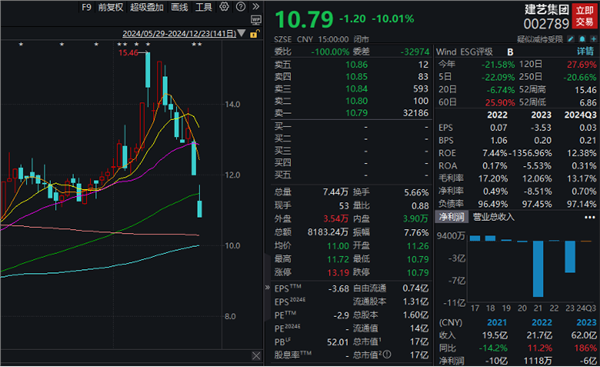Click 疑似减持受限 tag label

[540, 39]
